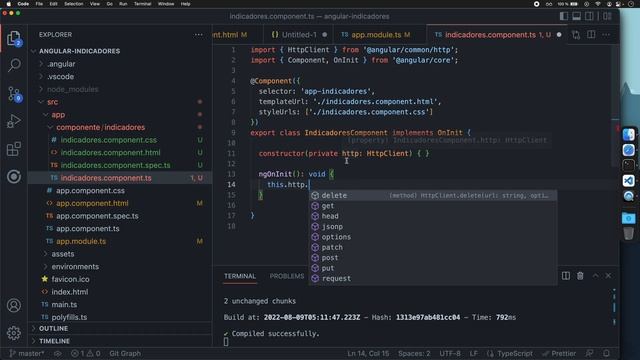Screen dimensions: 640x360
Task: Switch to app.module.ts editor tab
Action: pyautogui.click(x=380, y=35)
